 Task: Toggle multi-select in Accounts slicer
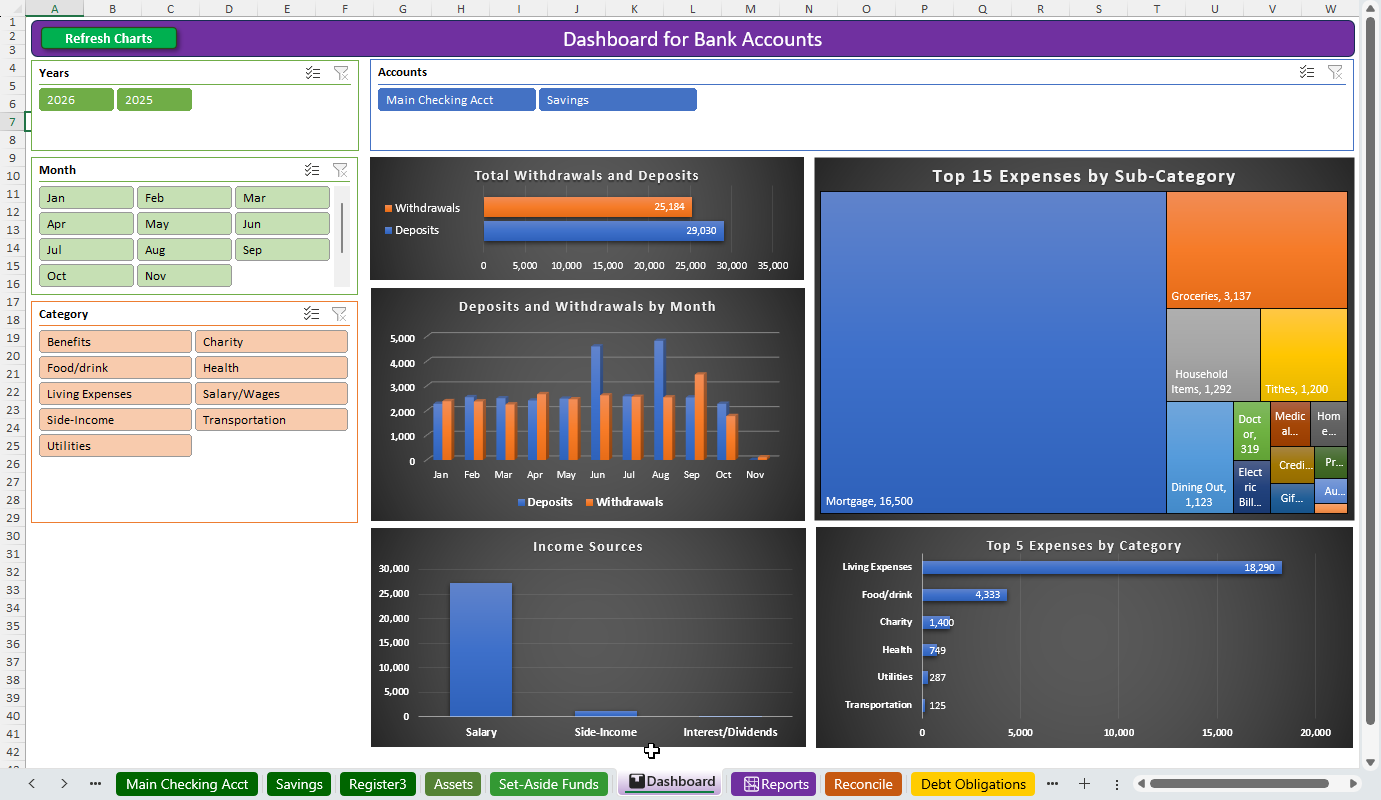pos(1307,72)
